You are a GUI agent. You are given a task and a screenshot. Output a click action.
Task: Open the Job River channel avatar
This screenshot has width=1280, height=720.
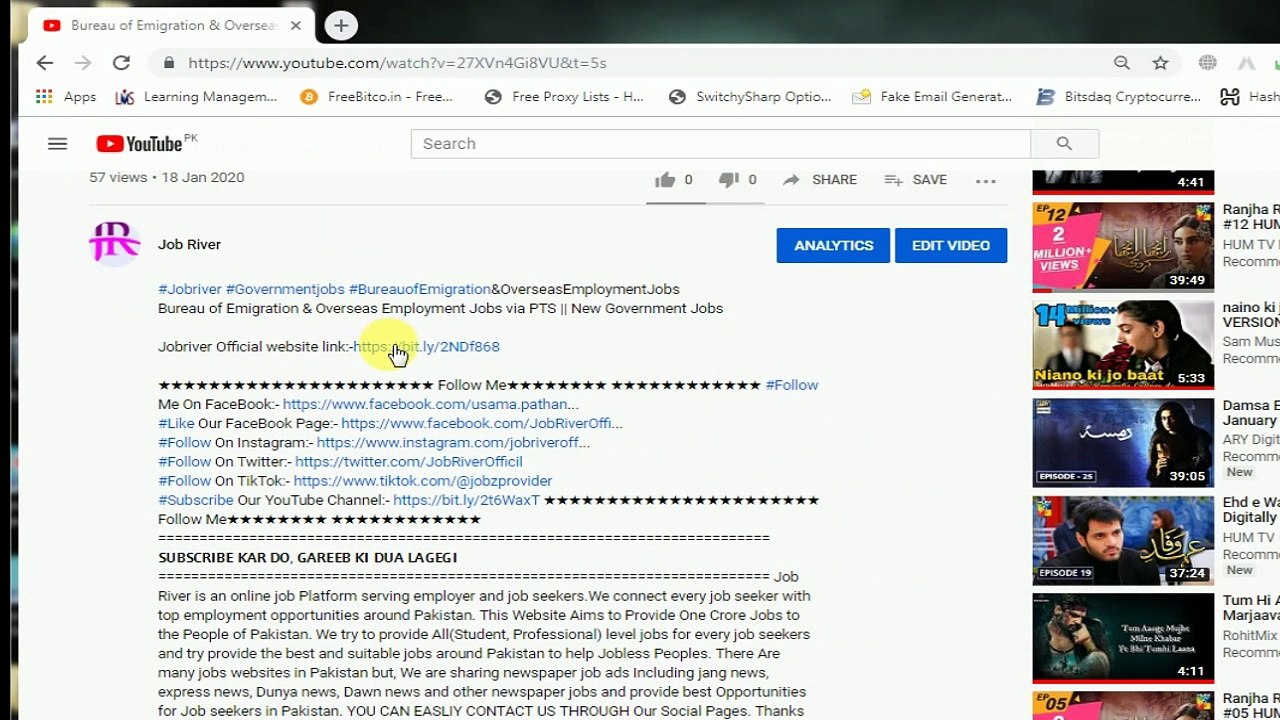pos(115,243)
